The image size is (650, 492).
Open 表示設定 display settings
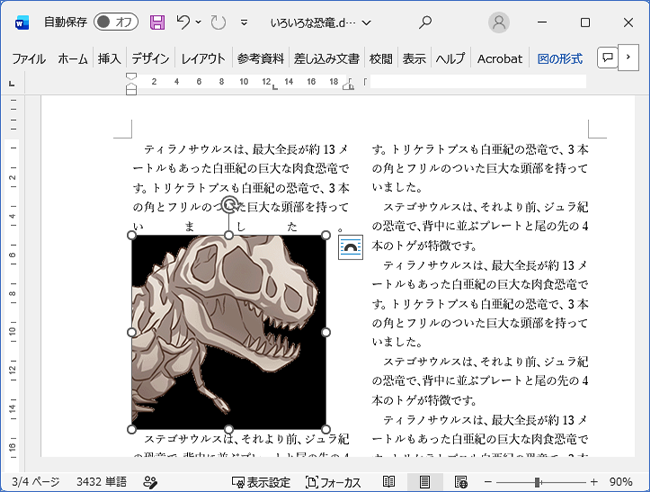pyautogui.click(x=261, y=482)
